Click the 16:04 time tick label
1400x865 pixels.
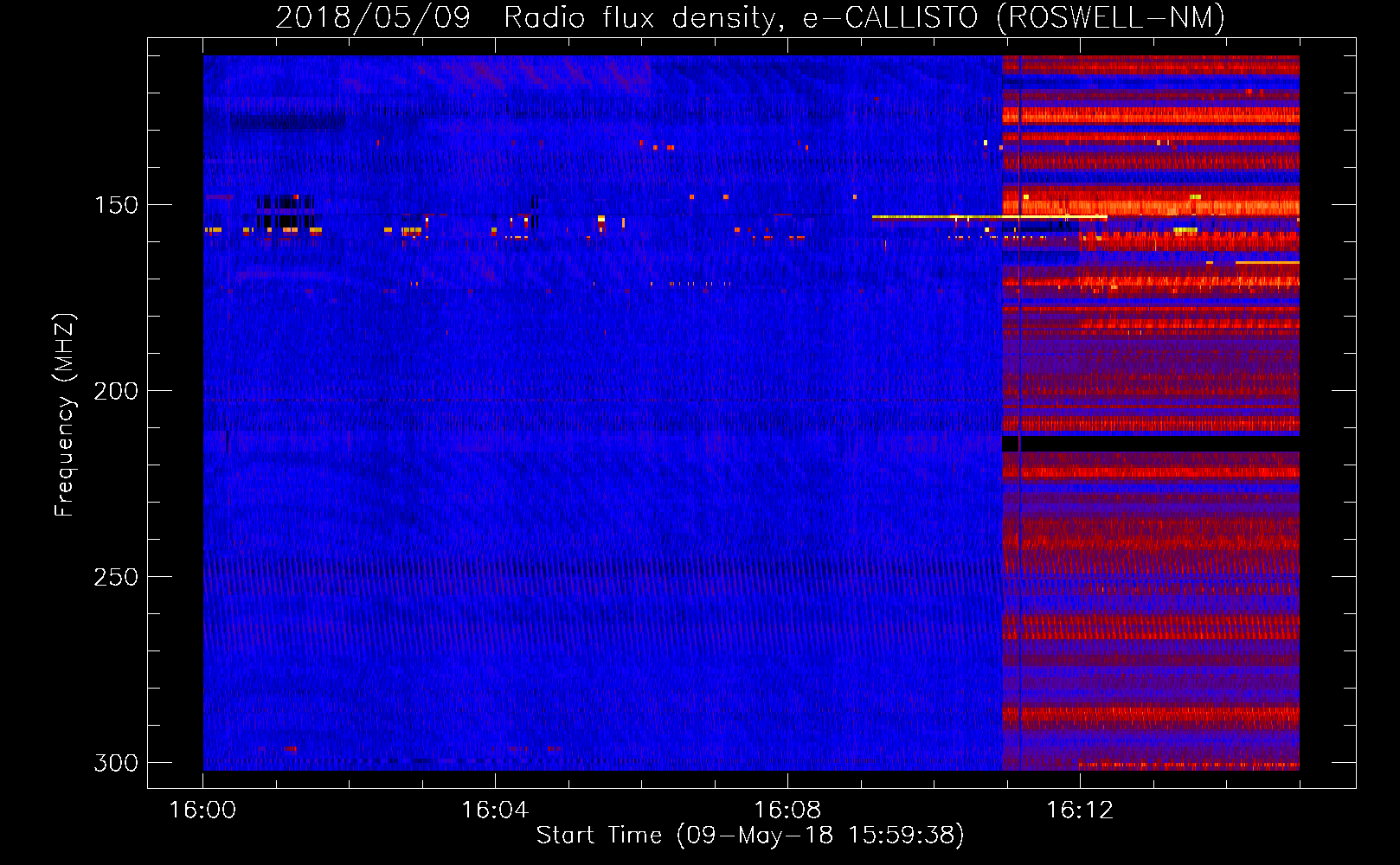tap(495, 810)
